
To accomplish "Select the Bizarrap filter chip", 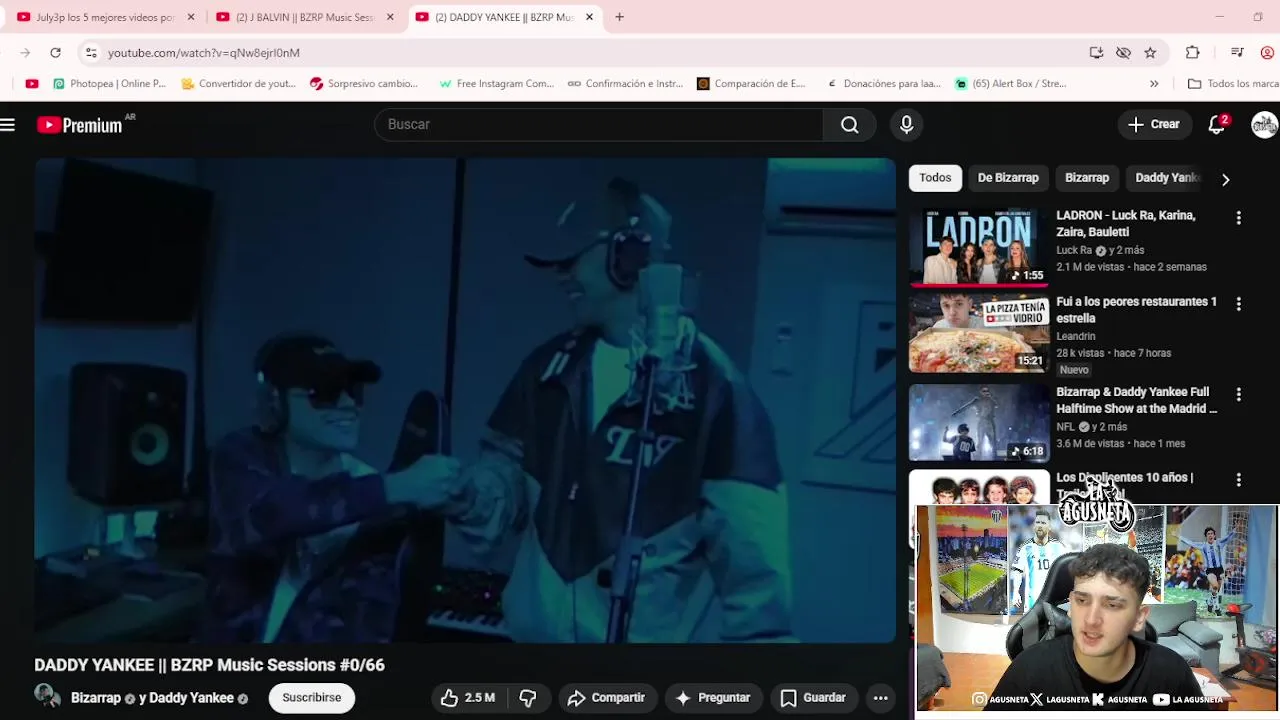I will 1087,178.
